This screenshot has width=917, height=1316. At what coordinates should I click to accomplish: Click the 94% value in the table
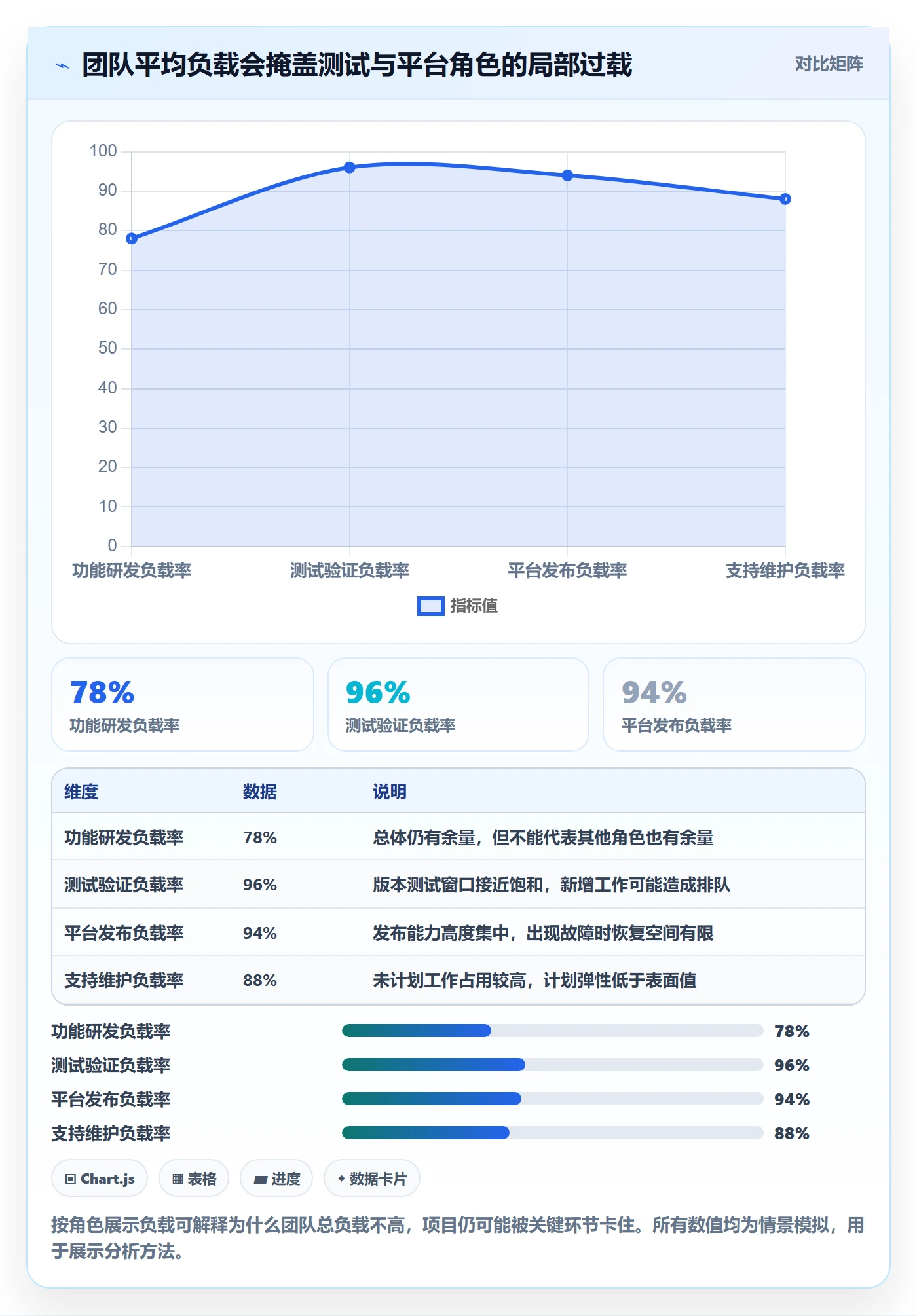pos(260,933)
